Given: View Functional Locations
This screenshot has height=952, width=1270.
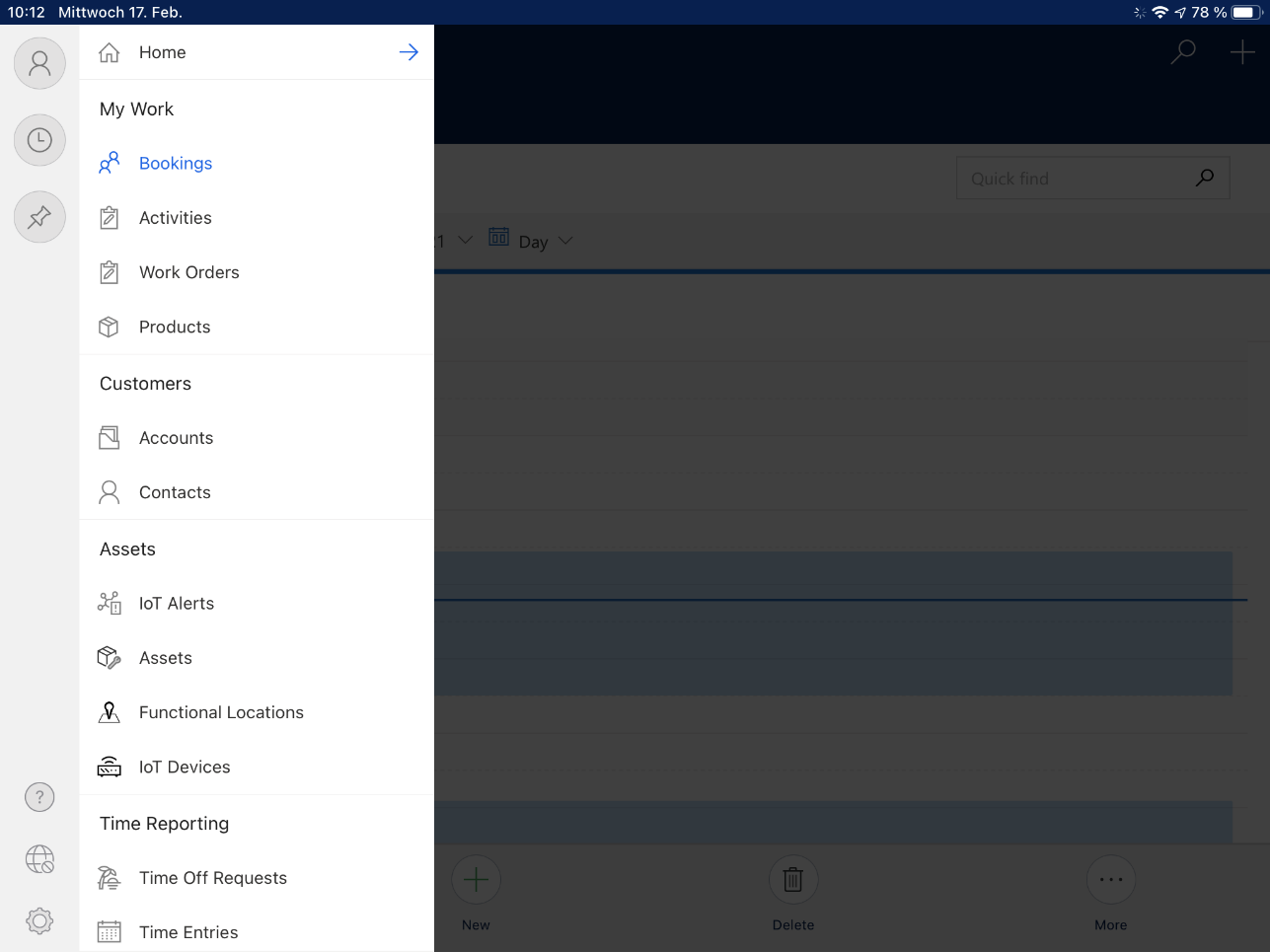Looking at the screenshot, I should [221, 711].
